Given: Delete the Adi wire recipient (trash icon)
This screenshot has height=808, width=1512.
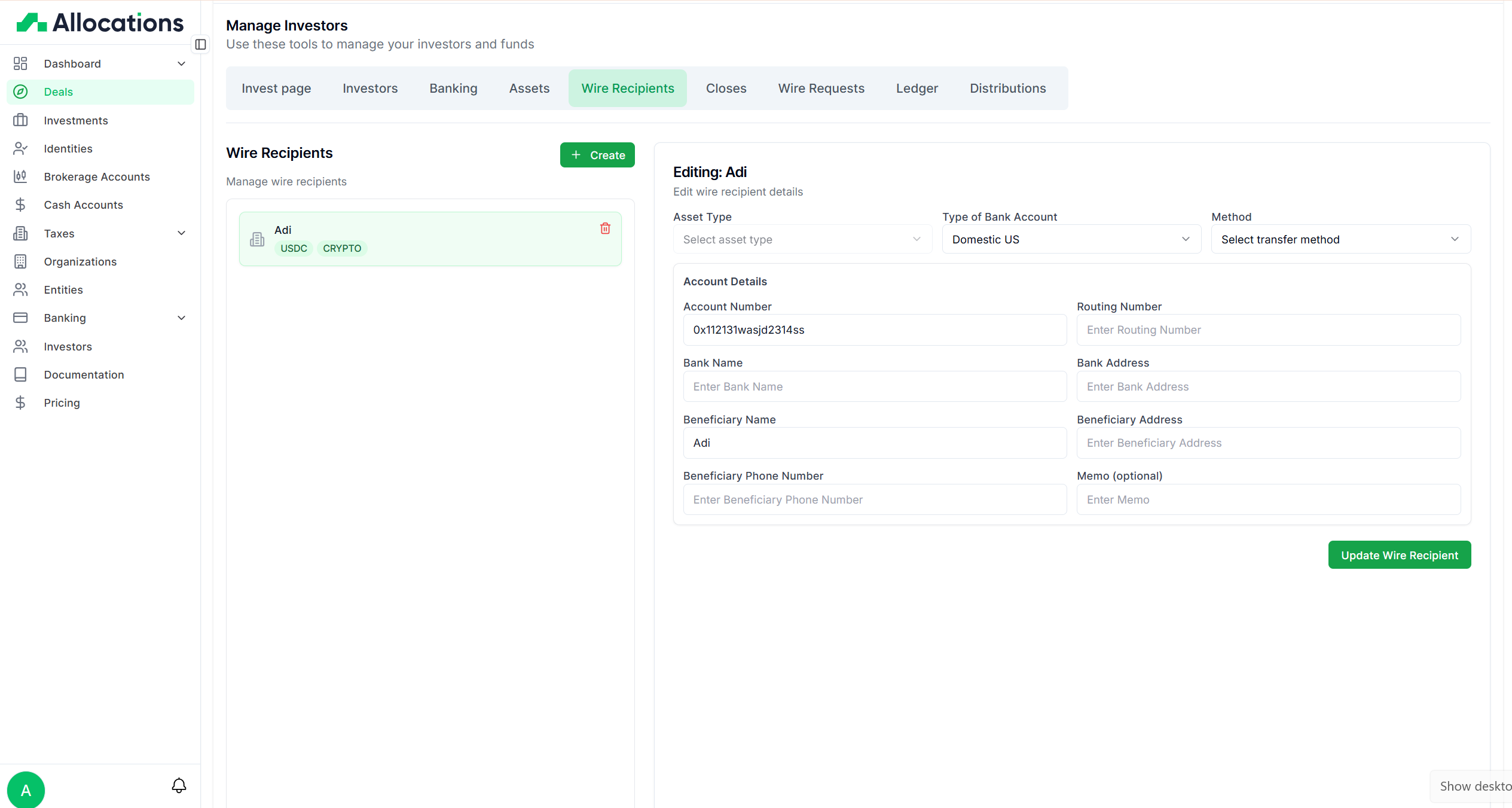Looking at the screenshot, I should point(605,228).
